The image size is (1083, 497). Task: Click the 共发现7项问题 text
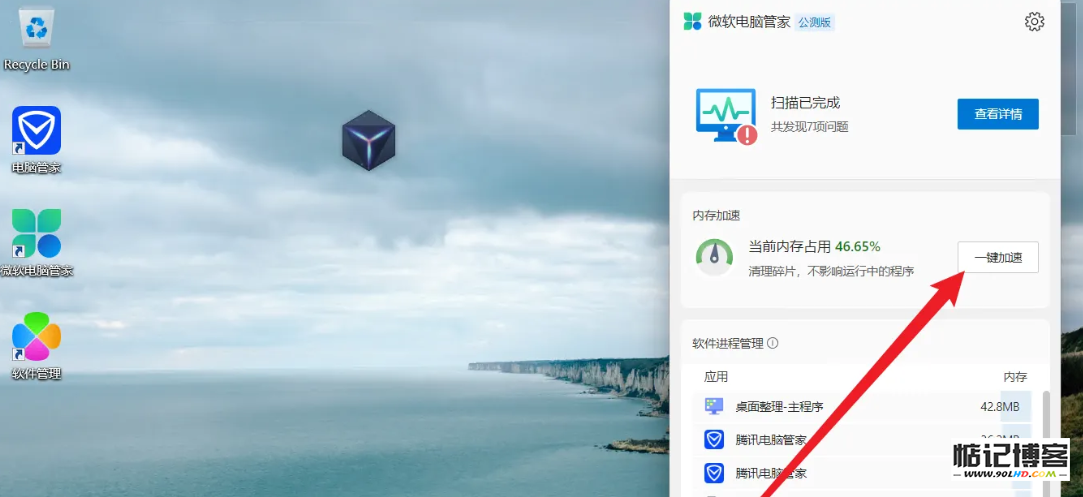point(809,127)
